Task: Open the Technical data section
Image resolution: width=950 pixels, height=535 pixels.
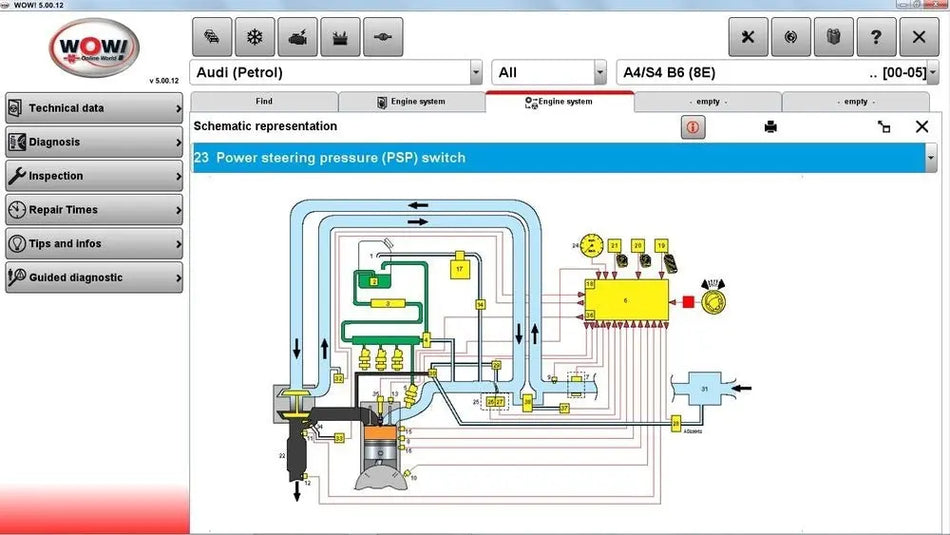Action: [x=94, y=108]
